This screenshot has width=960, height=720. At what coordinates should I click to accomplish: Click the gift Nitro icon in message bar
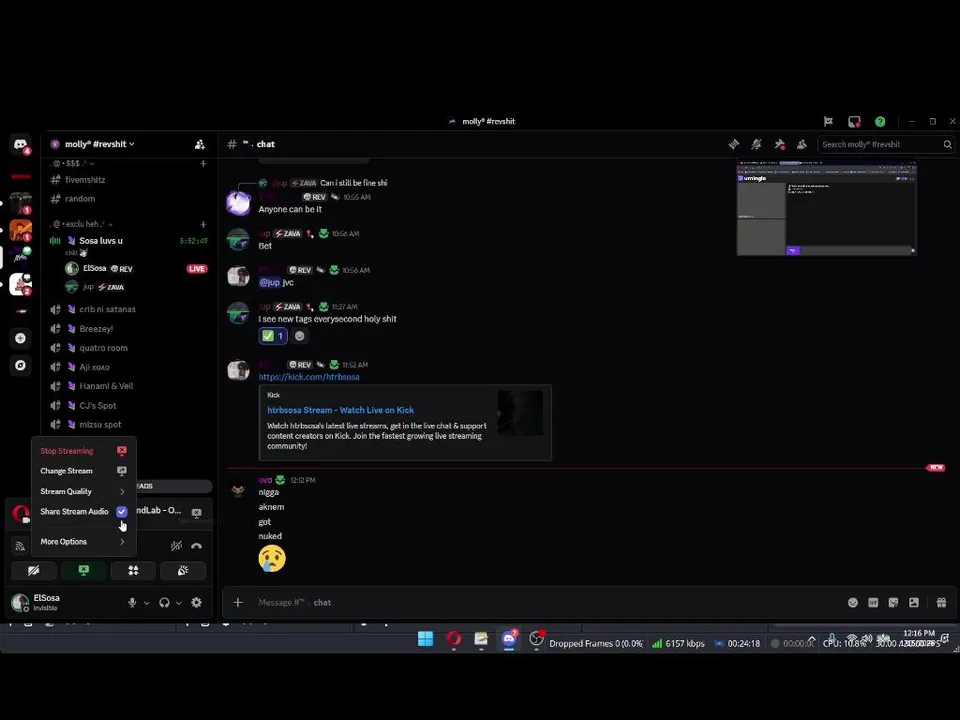tap(942, 602)
